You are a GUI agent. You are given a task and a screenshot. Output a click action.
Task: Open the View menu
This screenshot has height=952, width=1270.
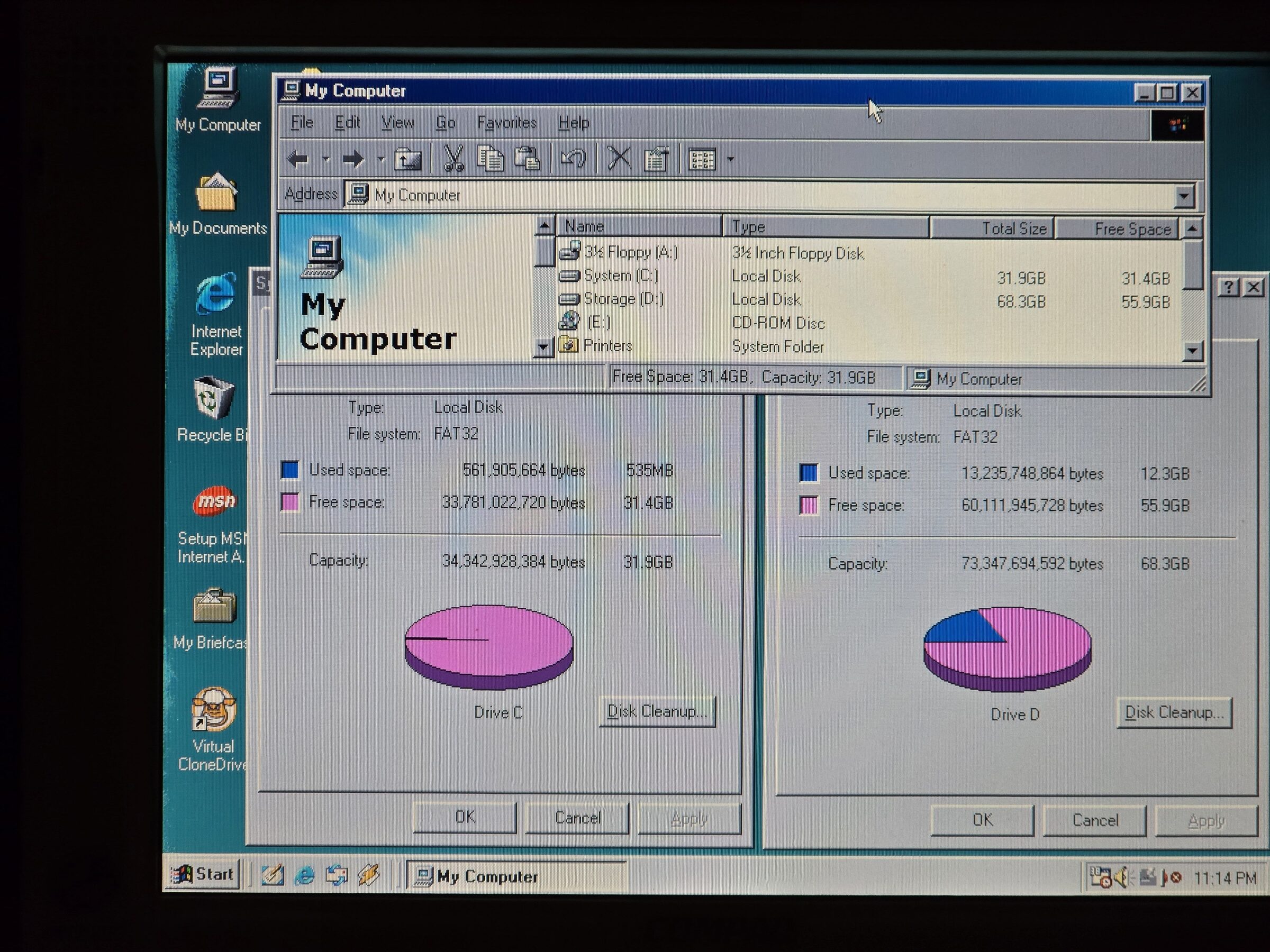(397, 122)
